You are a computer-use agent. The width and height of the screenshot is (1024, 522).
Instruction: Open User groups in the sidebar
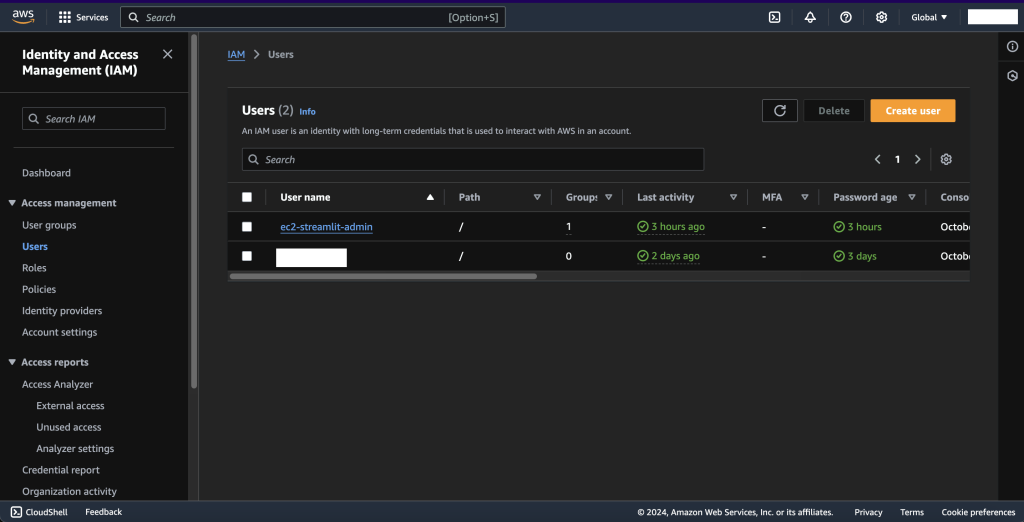pos(49,225)
